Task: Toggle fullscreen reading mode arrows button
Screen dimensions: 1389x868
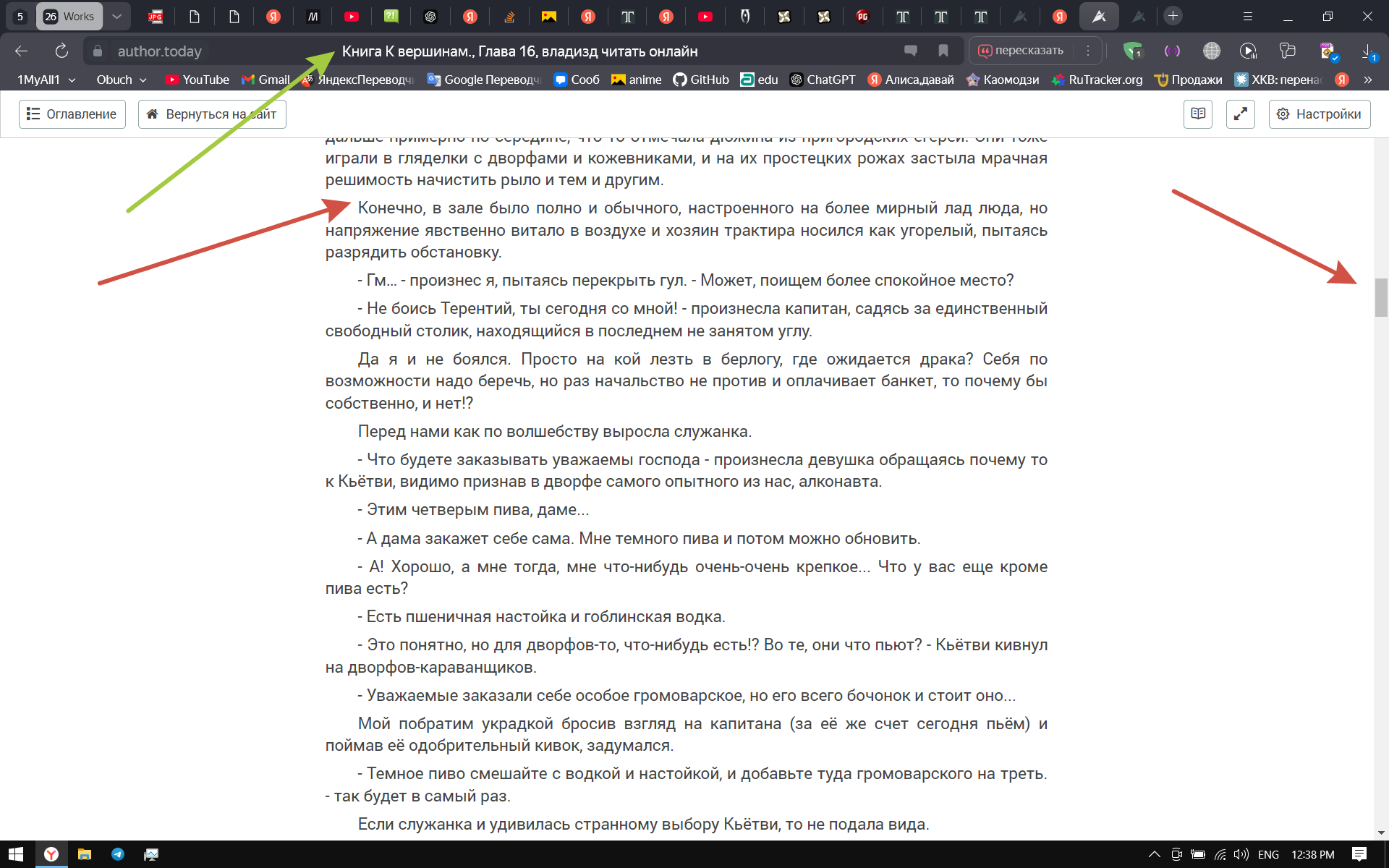Action: tap(1240, 114)
